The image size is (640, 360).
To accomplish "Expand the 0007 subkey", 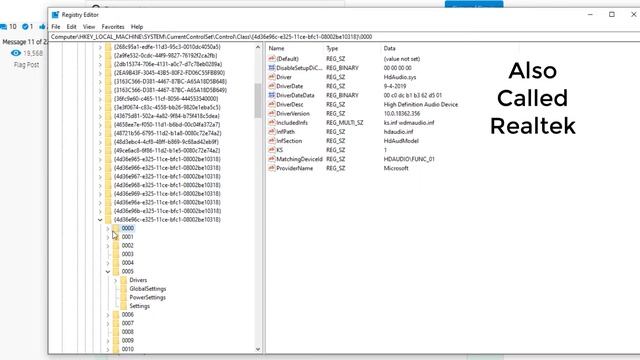I will tap(108, 323).
